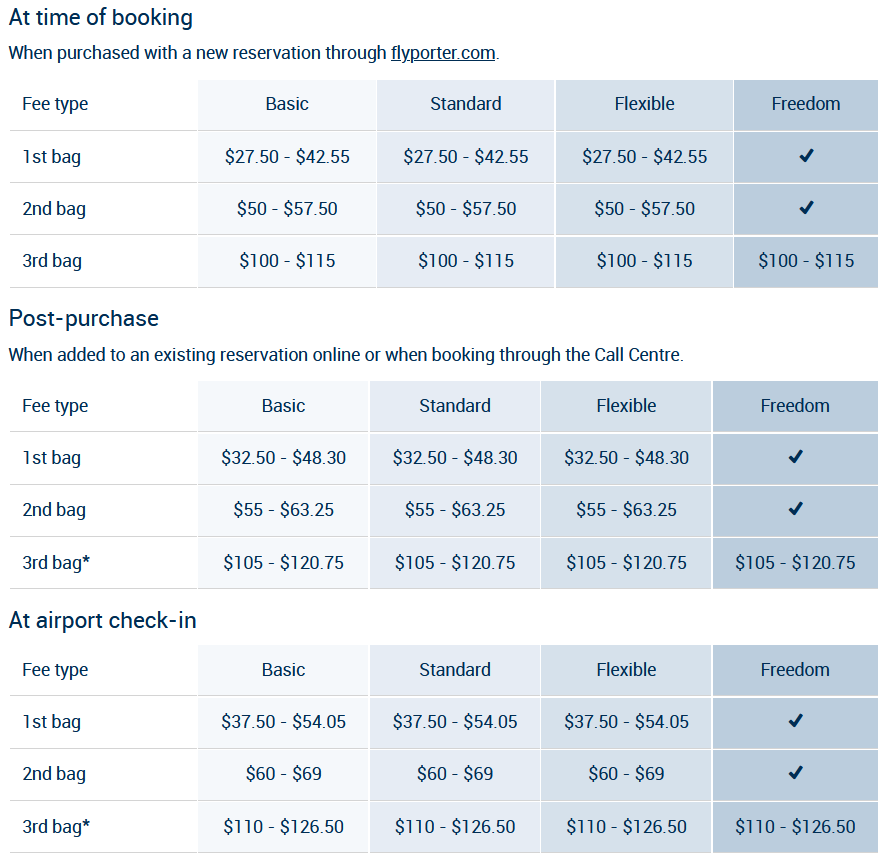Click Freedom 3rd bag fee $110 - $126.50
884x855 pixels.
click(795, 827)
